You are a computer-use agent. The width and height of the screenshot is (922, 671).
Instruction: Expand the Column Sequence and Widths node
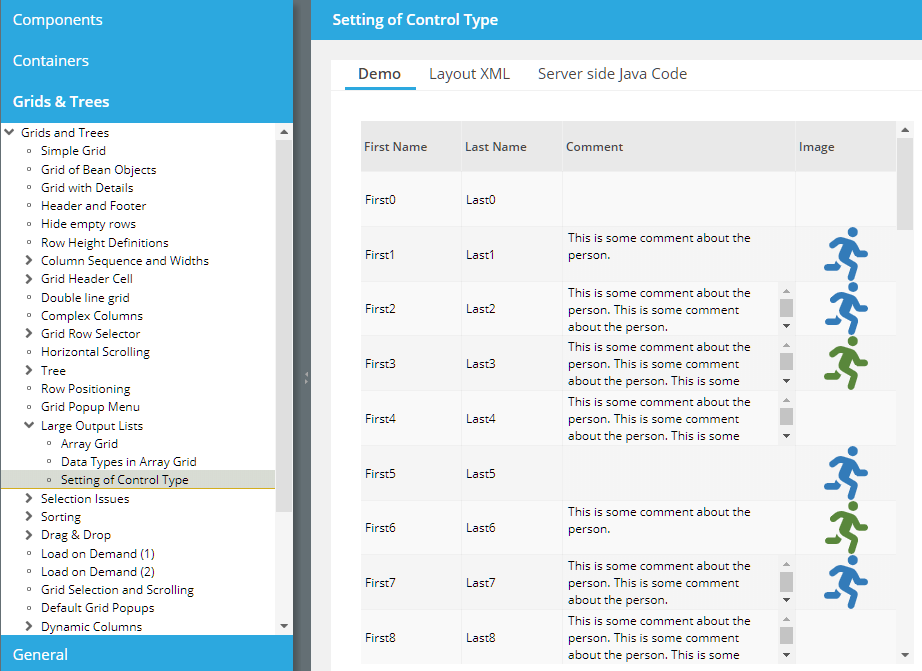(x=29, y=261)
